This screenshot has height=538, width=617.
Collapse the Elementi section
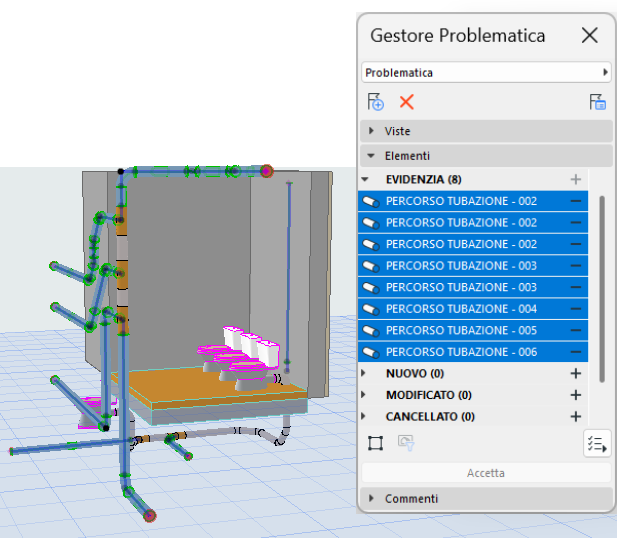(371, 156)
